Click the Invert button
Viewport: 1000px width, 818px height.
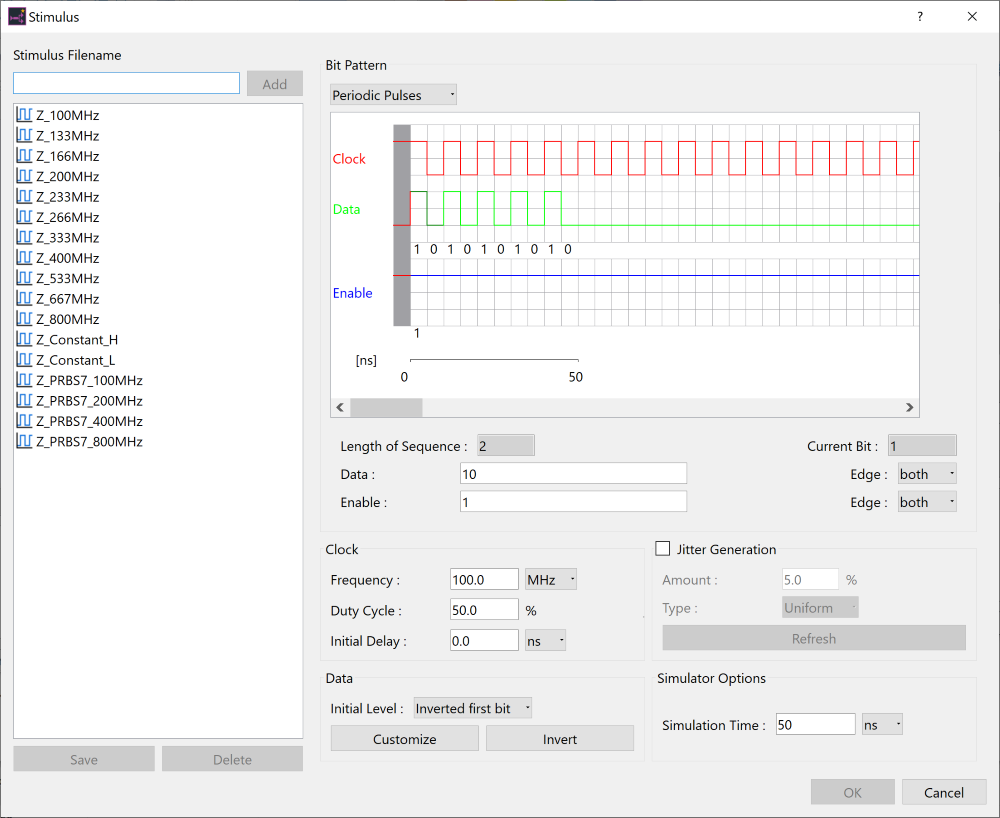point(560,739)
